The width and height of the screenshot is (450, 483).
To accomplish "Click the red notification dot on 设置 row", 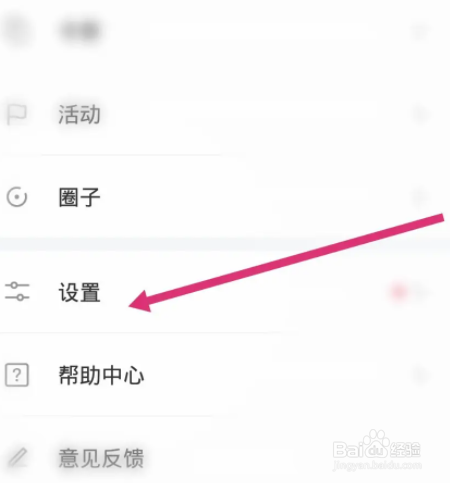I will tap(399, 292).
